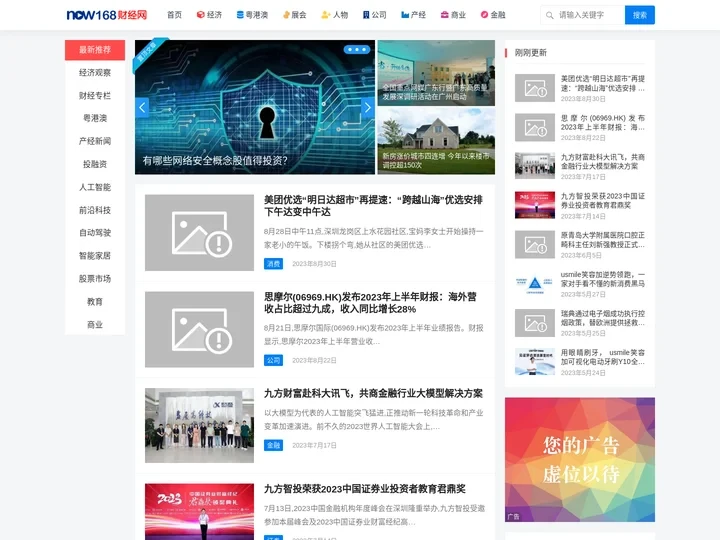720x540 pixels.
Task: Click the red cube icon beside 经济
Action: click(200, 15)
